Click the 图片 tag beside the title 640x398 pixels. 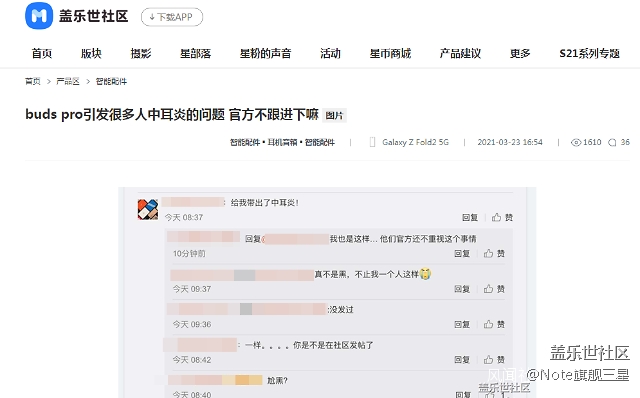[x=334, y=116]
